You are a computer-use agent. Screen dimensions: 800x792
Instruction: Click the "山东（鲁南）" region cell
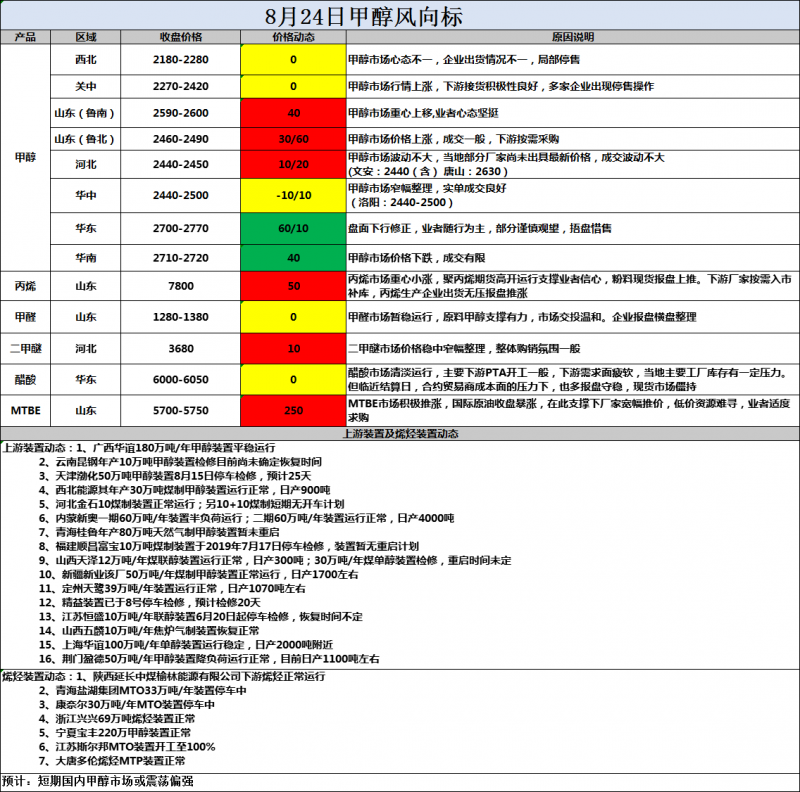click(86, 113)
